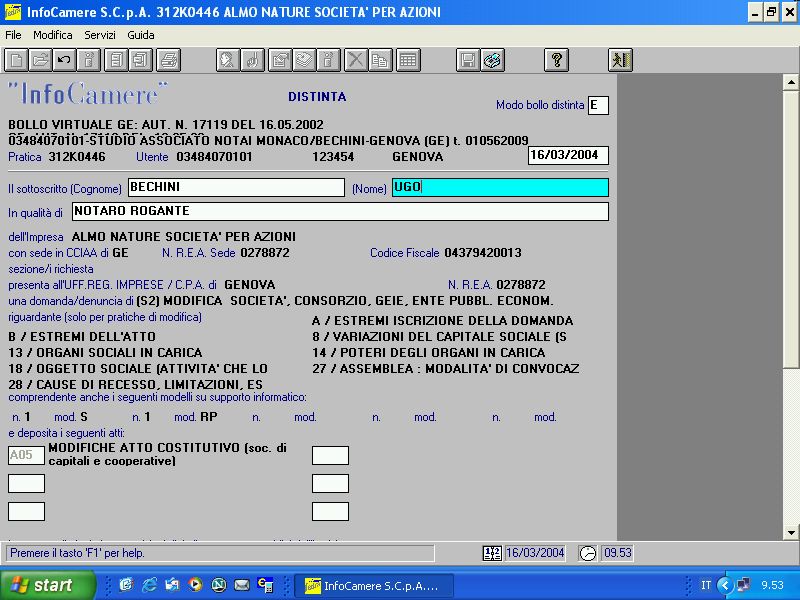Screen dimensions: 800x600
Task: Expand hidden tray icons with the arrow
Action: (724, 585)
